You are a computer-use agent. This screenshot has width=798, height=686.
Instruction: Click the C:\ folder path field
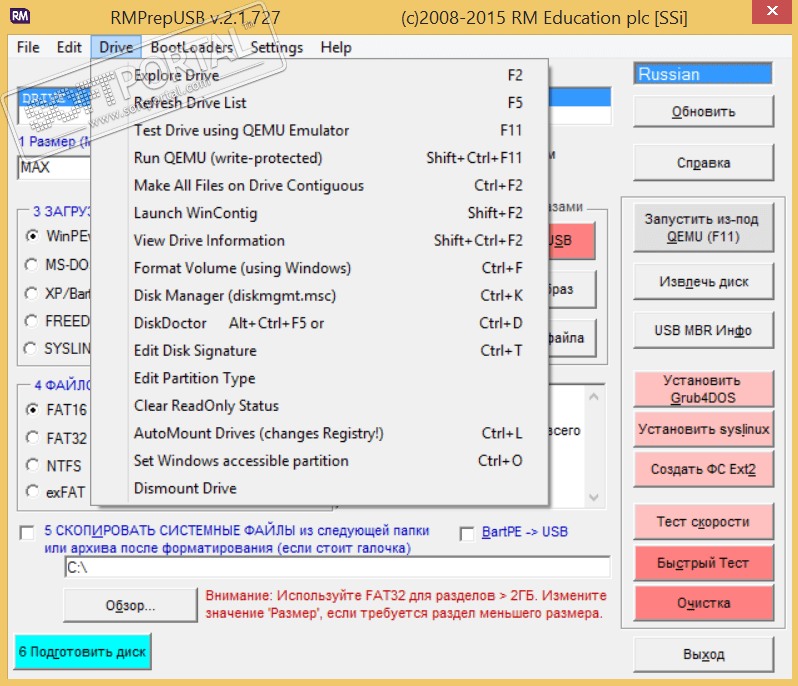(x=337, y=567)
